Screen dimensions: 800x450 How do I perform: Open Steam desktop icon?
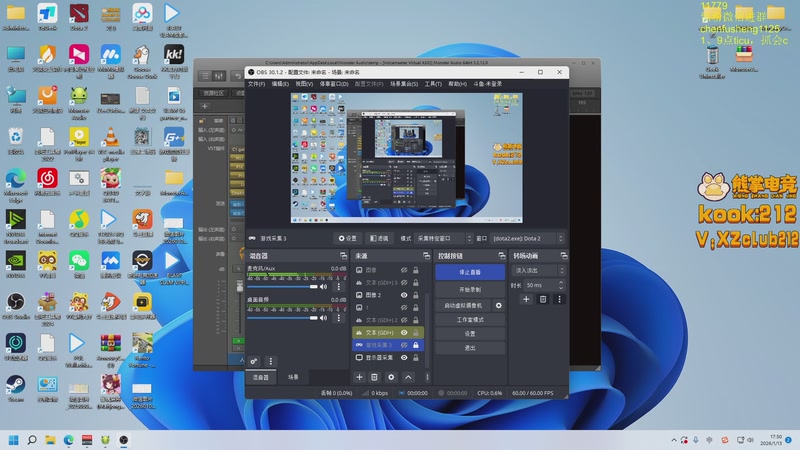click(16, 388)
